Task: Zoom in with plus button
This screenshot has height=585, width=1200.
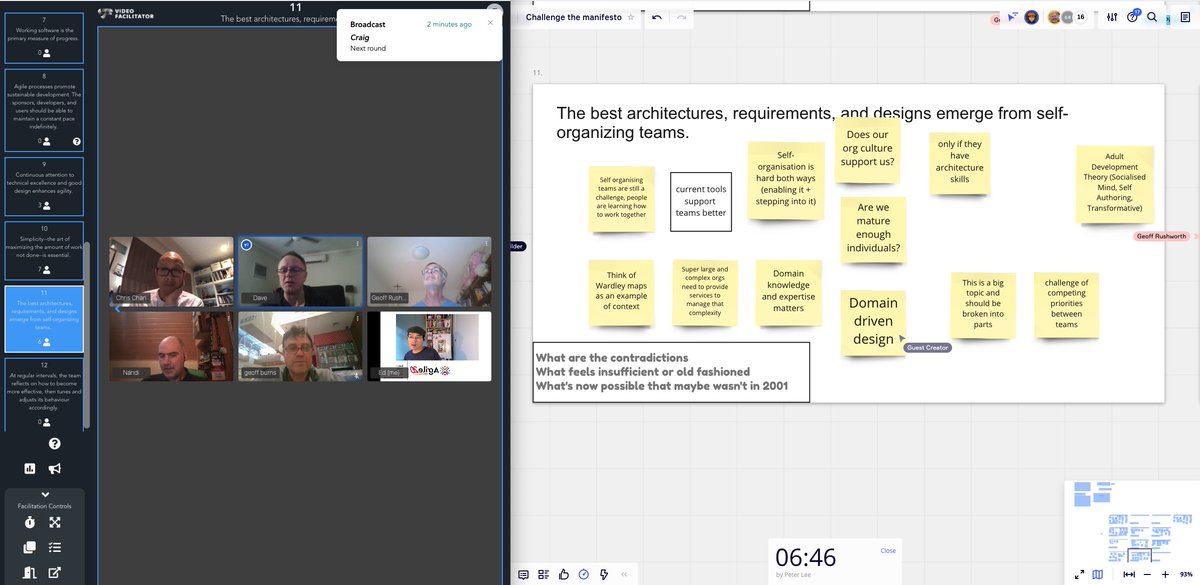Action: point(1165,574)
